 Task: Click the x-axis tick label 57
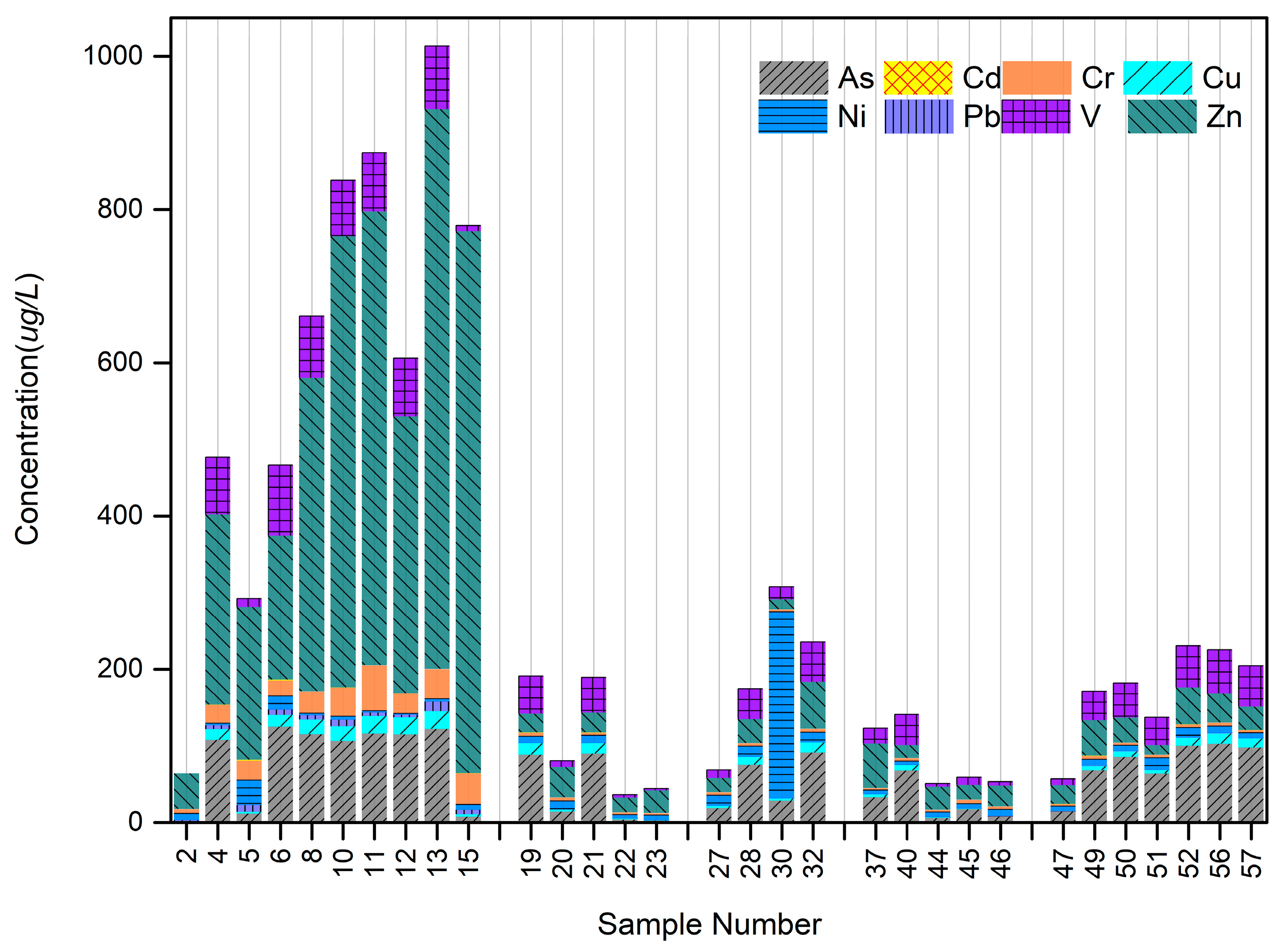point(1251,863)
